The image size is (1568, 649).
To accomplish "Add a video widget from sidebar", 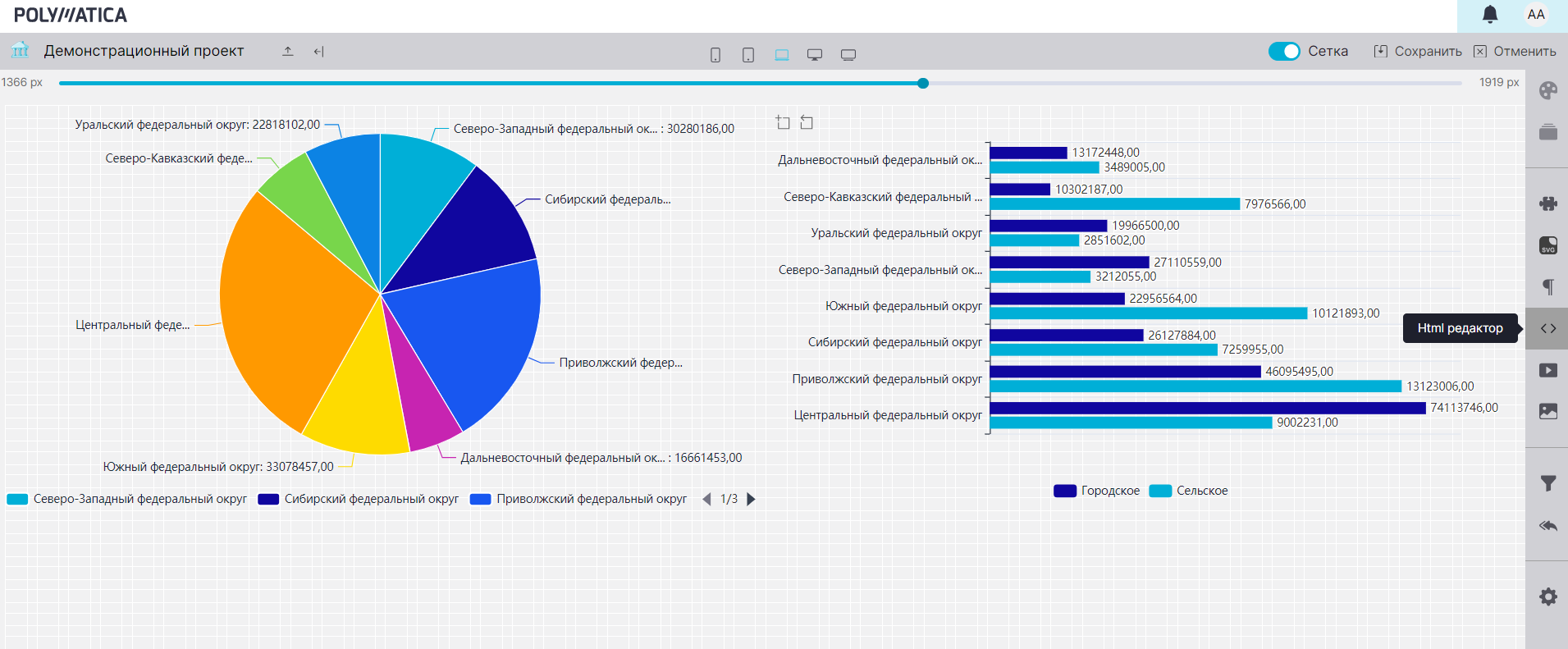I will 1547,370.
